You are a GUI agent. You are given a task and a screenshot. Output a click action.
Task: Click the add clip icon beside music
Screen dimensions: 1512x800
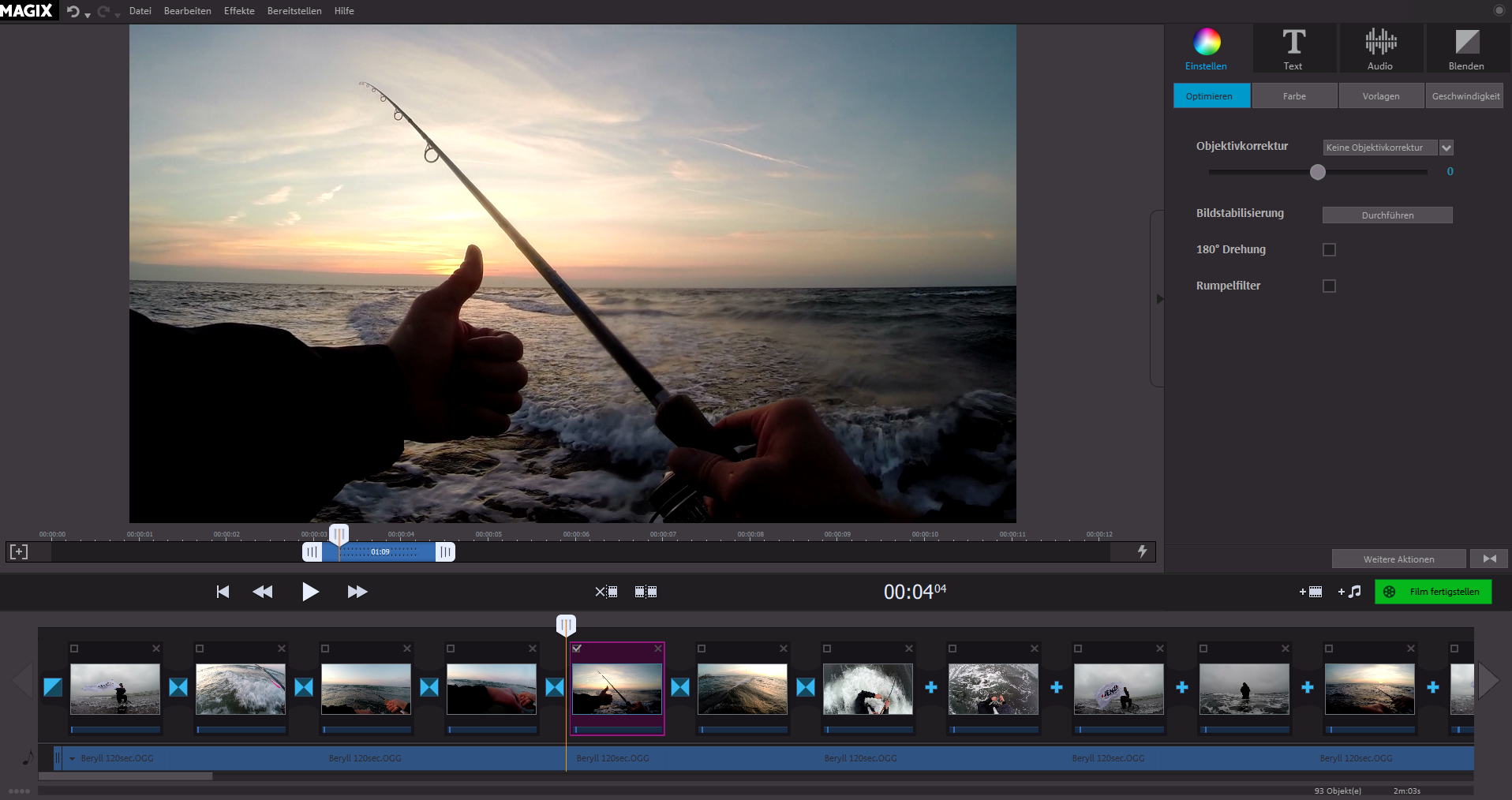coord(1311,592)
